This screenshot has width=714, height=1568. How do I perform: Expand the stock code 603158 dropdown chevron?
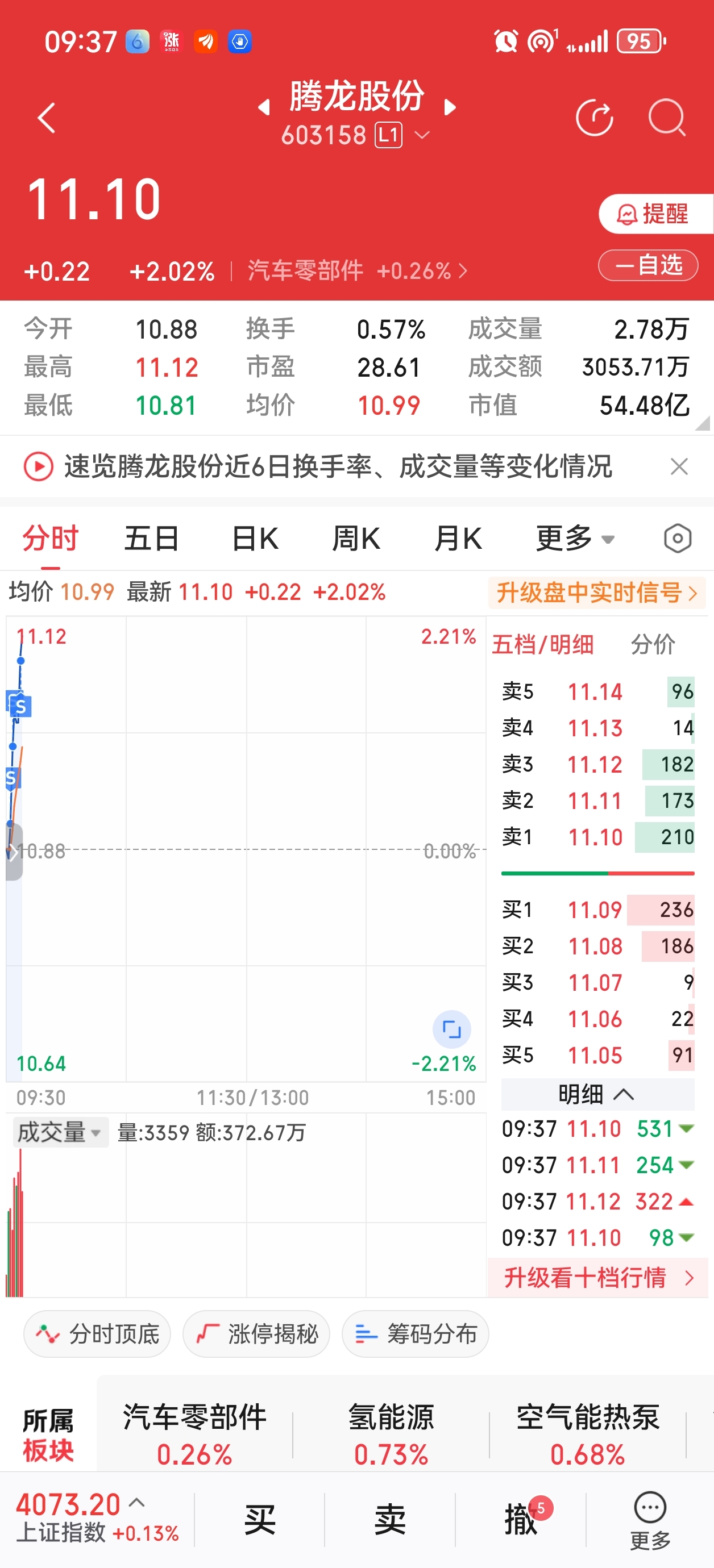coord(422,135)
